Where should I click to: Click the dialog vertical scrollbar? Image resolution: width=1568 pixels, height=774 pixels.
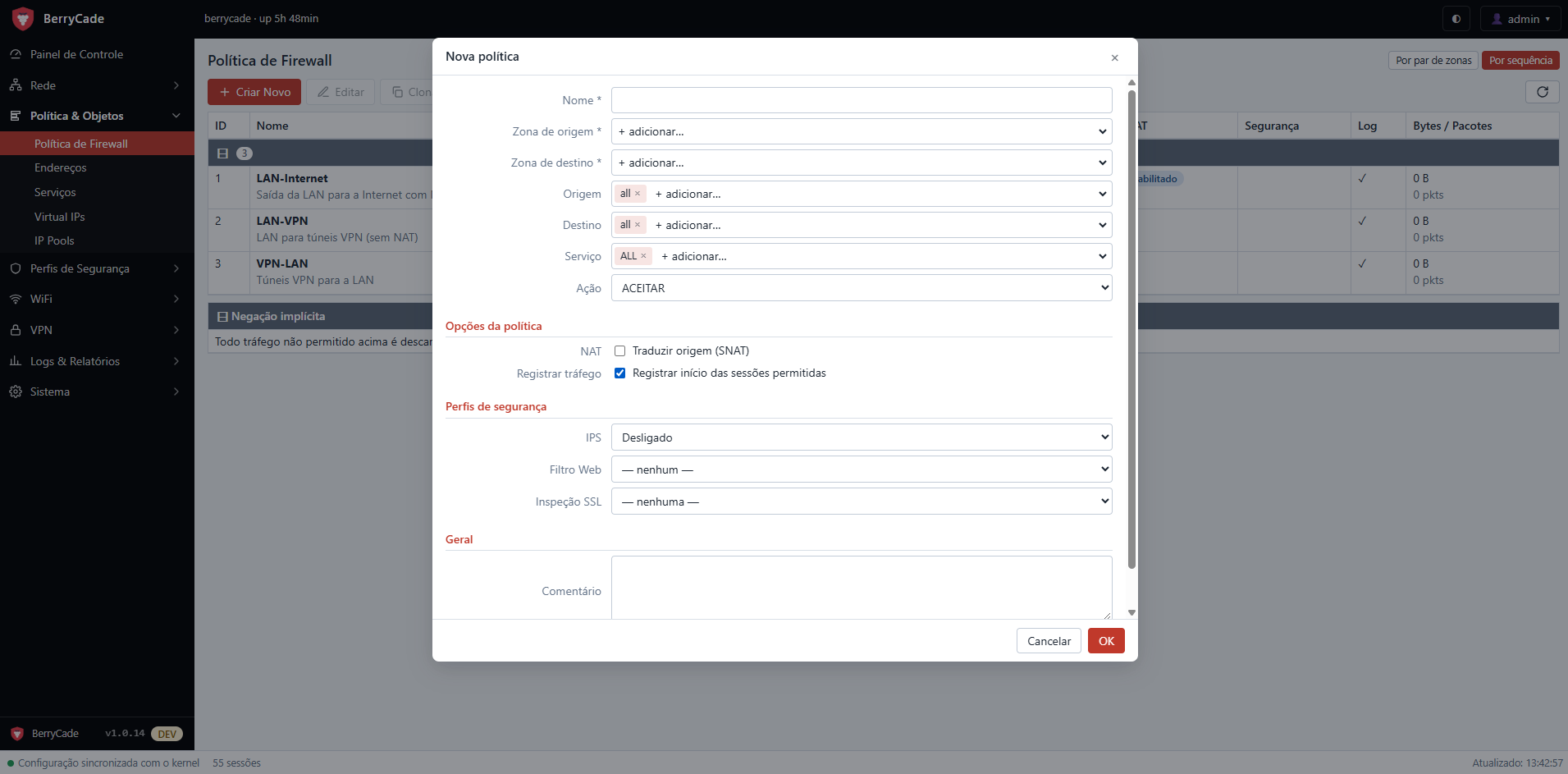pyautogui.click(x=1131, y=328)
